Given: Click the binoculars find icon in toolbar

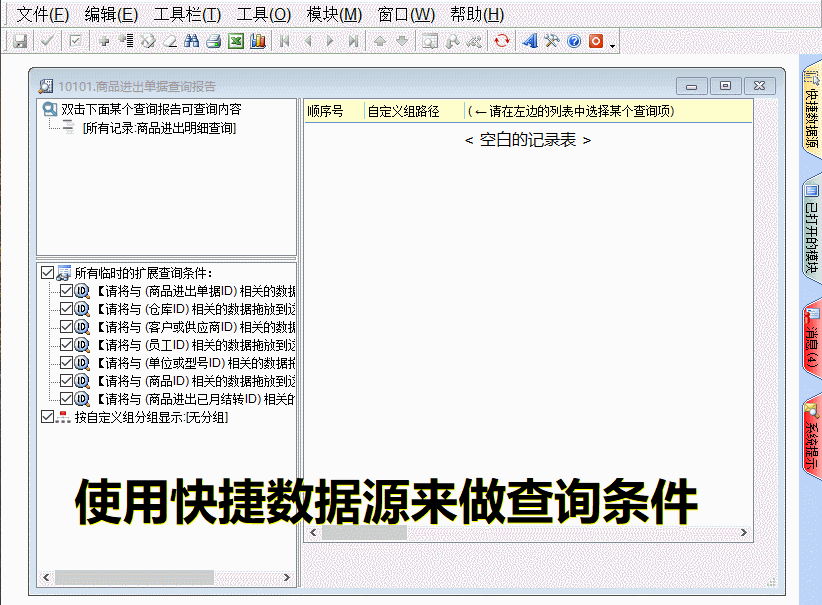Looking at the screenshot, I should 191,41.
